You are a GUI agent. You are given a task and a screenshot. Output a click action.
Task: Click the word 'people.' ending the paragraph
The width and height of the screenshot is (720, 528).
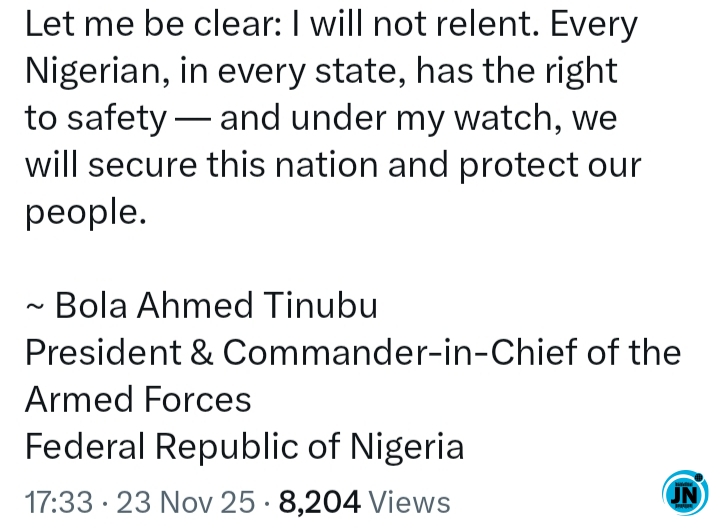click(85, 212)
